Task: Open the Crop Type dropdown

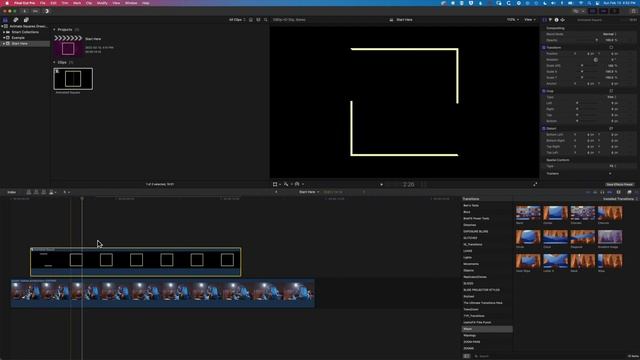Action: pyautogui.click(x=611, y=97)
